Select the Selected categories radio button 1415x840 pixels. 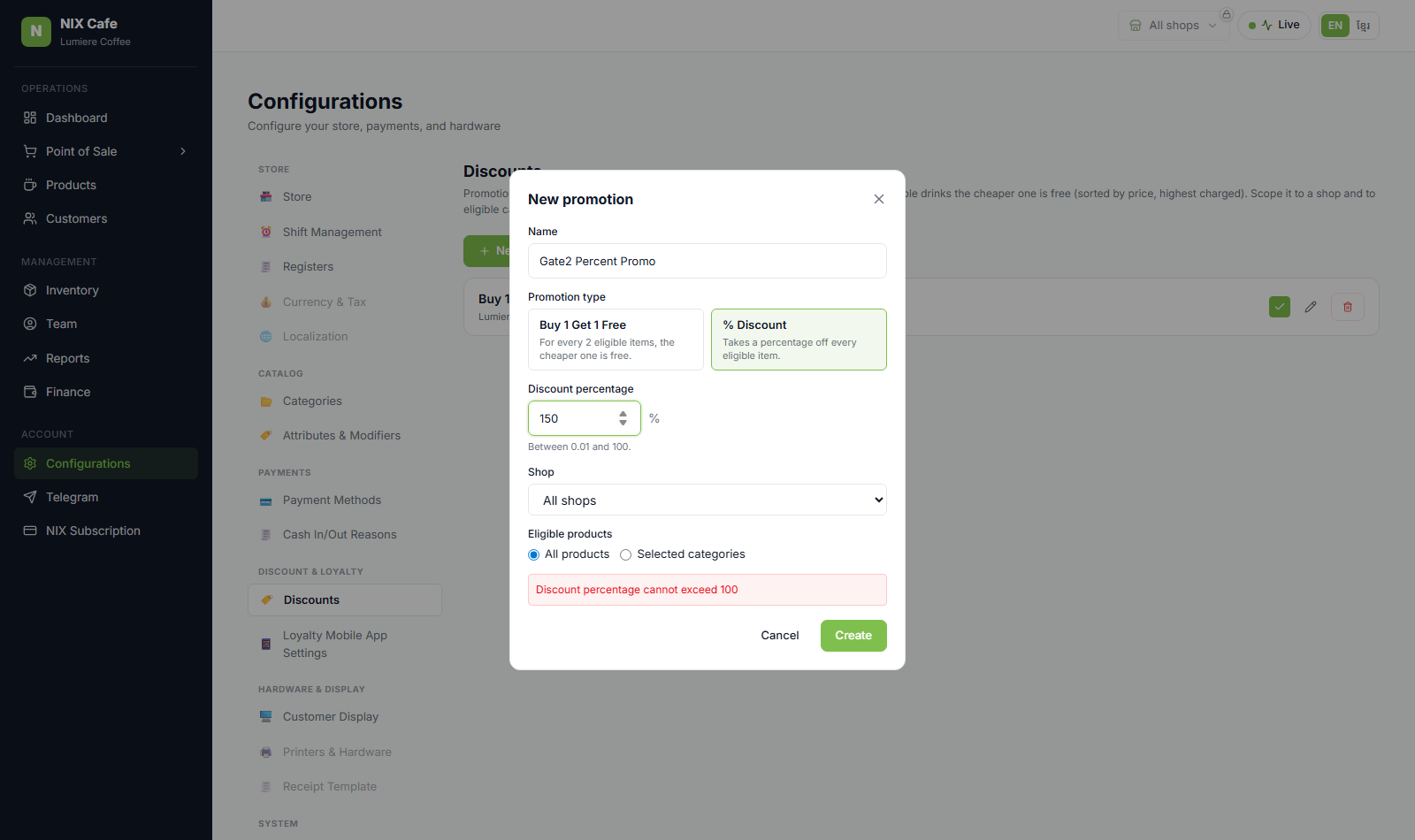(x=625, y=555)
